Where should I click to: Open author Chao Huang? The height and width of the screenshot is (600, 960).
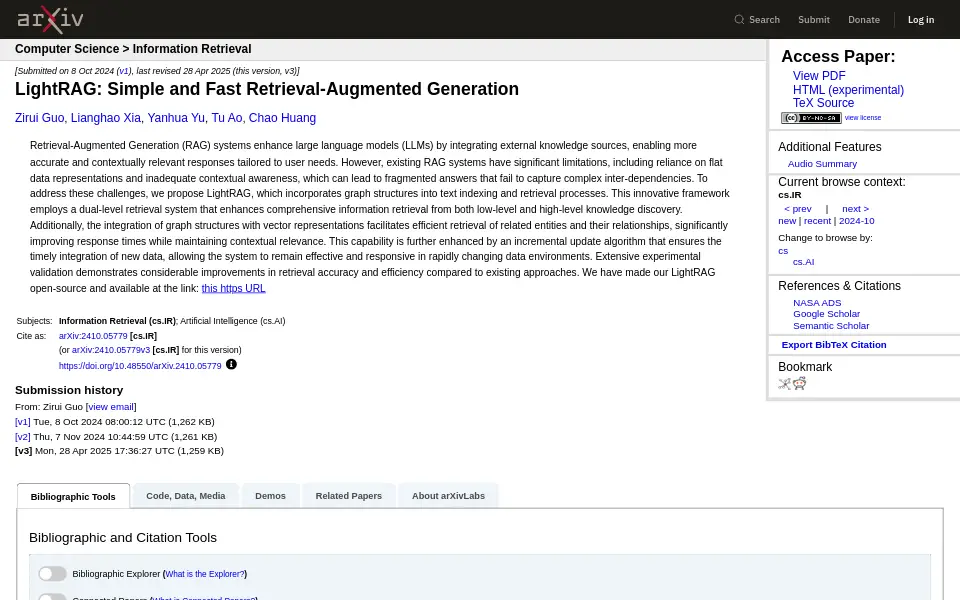(282, 118)
